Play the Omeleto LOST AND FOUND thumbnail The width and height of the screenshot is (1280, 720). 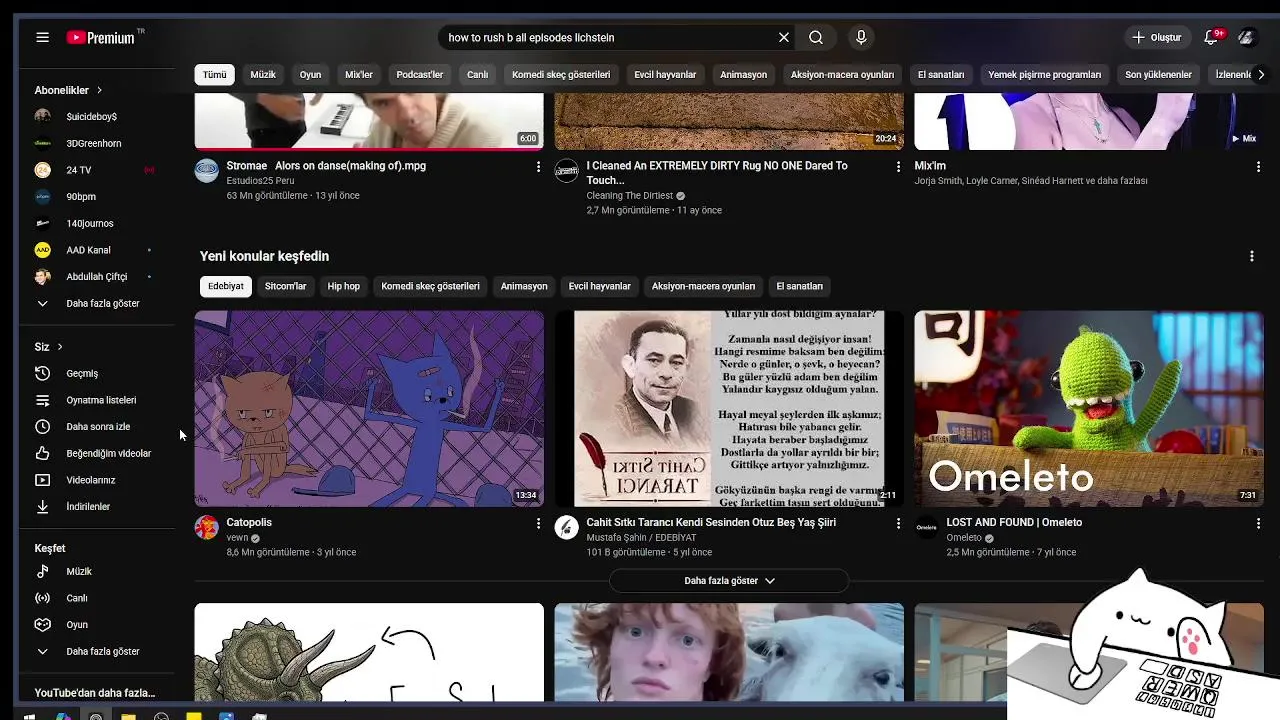(x=1089, y=409)
